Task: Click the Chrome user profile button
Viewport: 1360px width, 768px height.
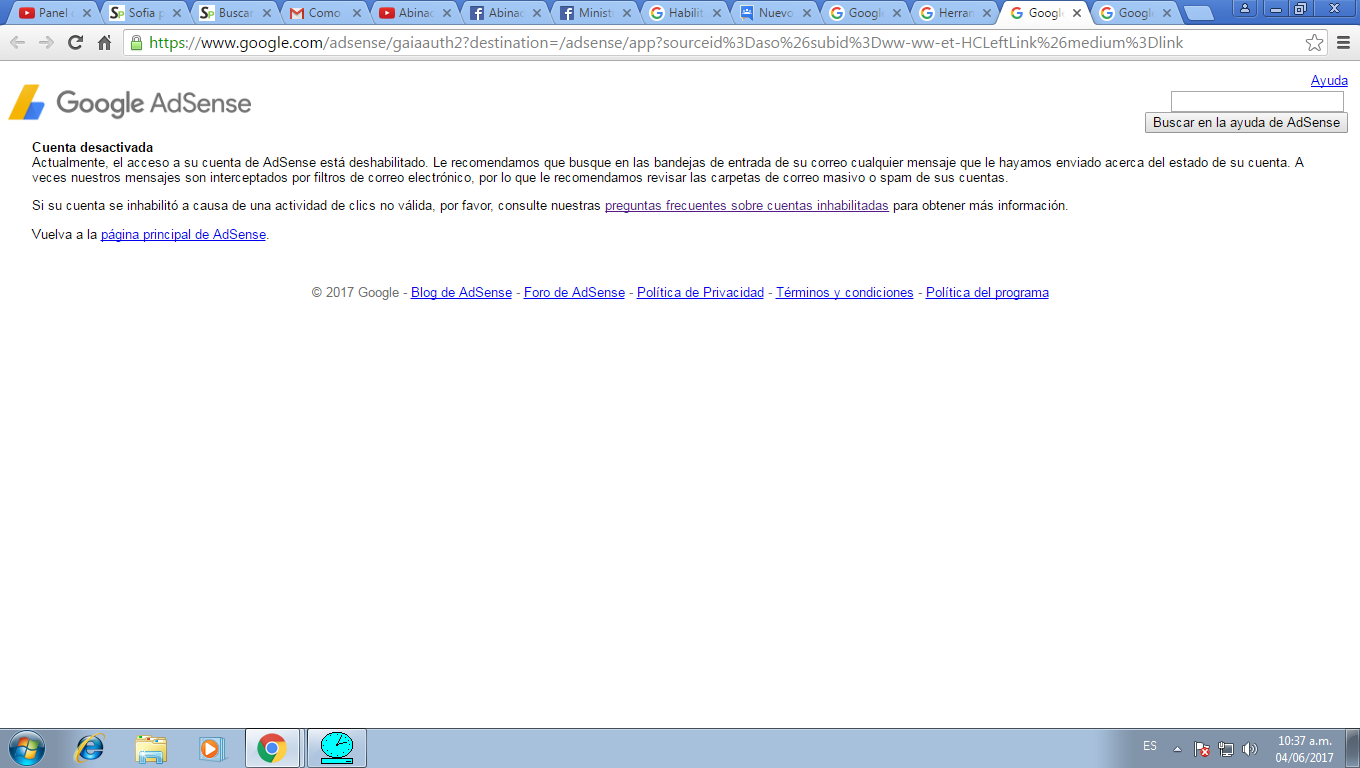Action: 1246,8
